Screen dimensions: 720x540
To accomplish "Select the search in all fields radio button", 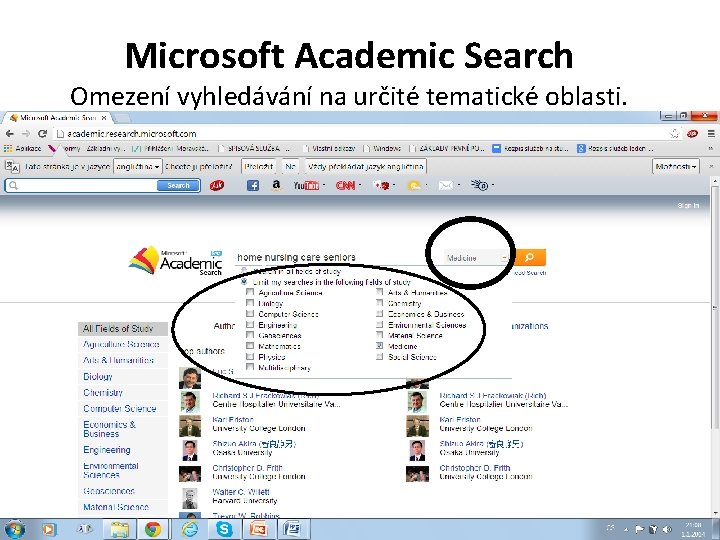I will coord(244,271).
